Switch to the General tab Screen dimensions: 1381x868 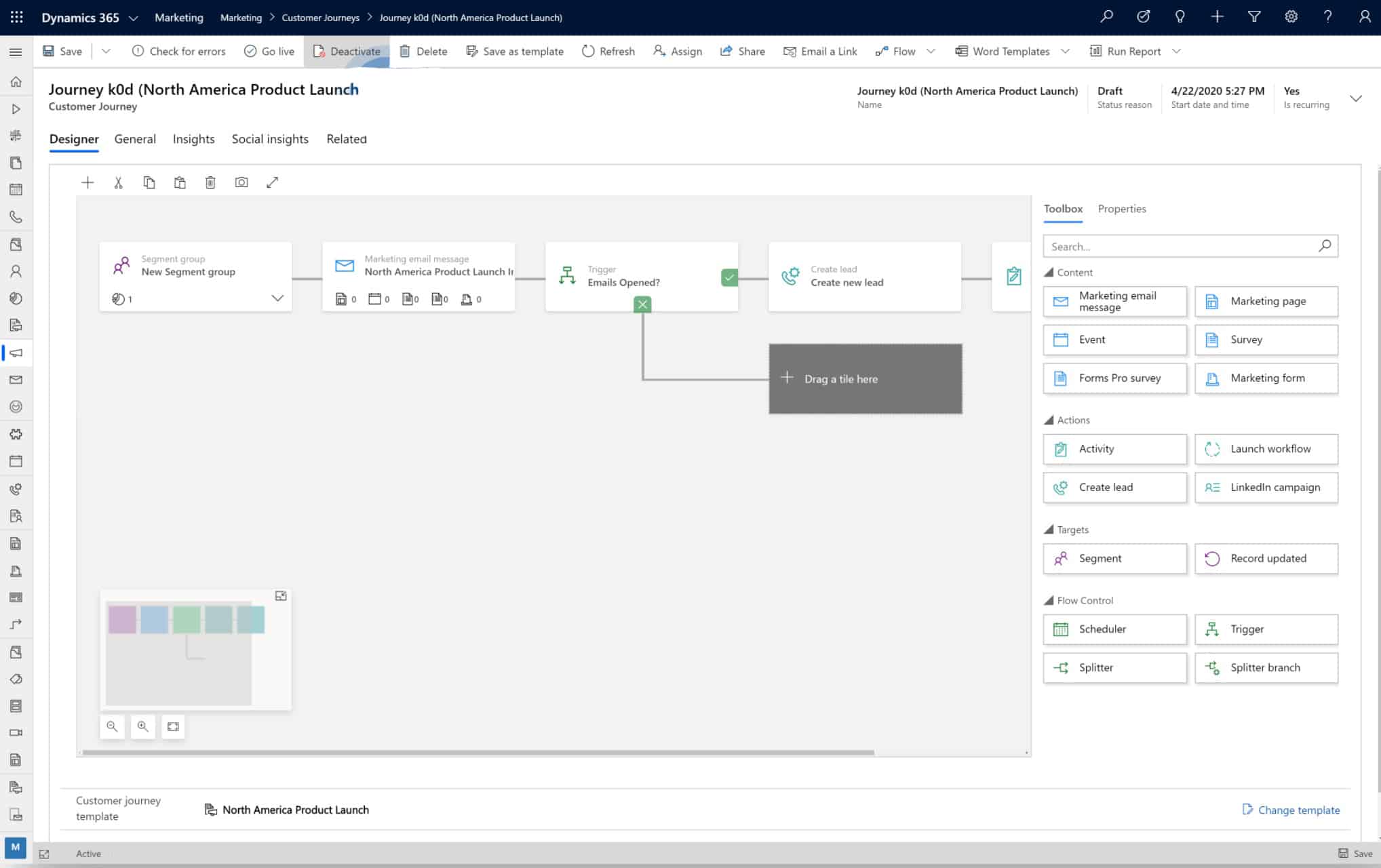135,139
